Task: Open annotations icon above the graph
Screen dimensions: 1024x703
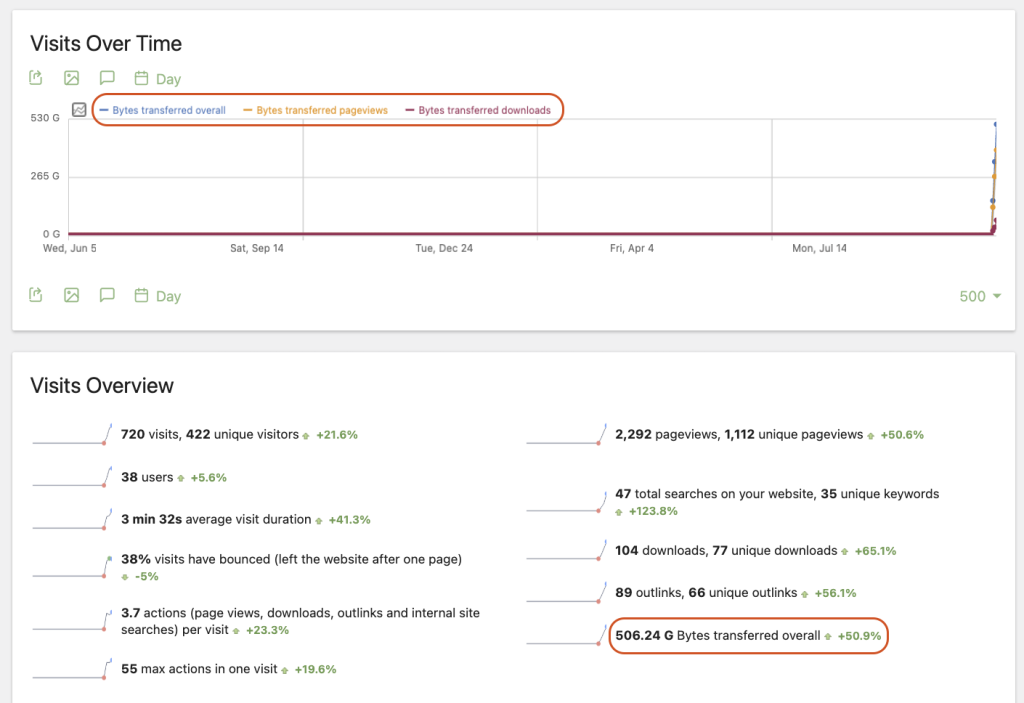Action: click(x=107, y=78)
